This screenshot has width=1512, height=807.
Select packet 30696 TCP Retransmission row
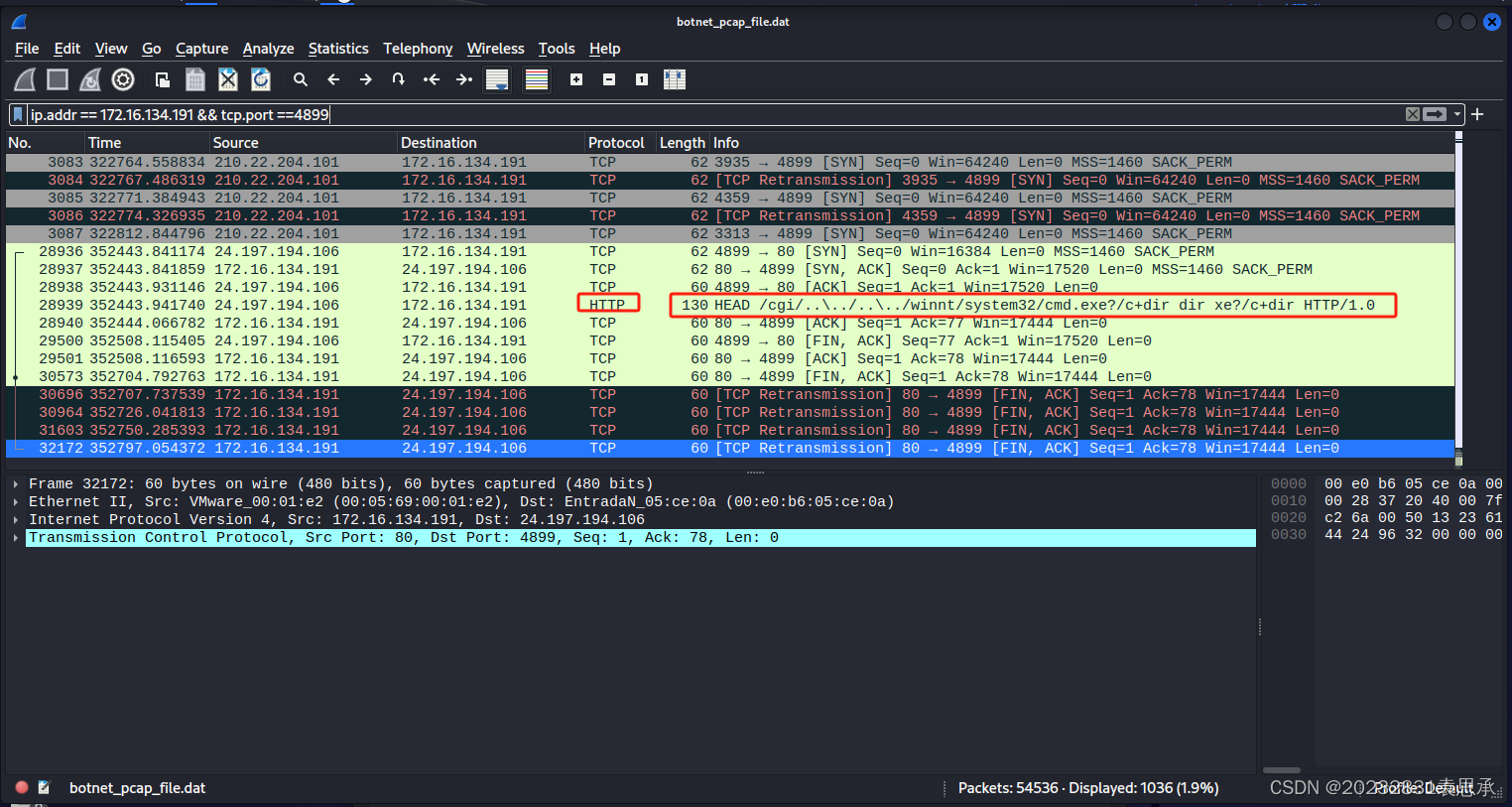coord(730,394)
